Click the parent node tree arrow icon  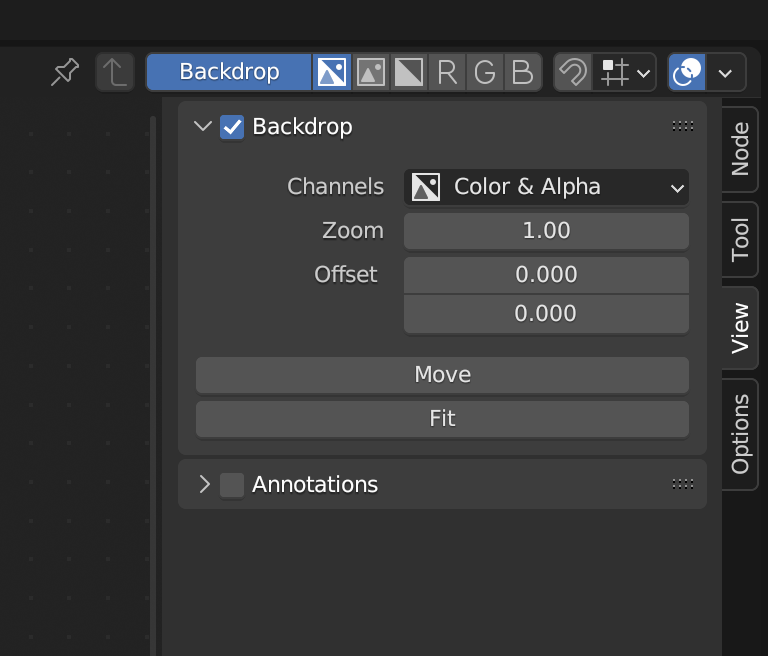tap(115, 73)
